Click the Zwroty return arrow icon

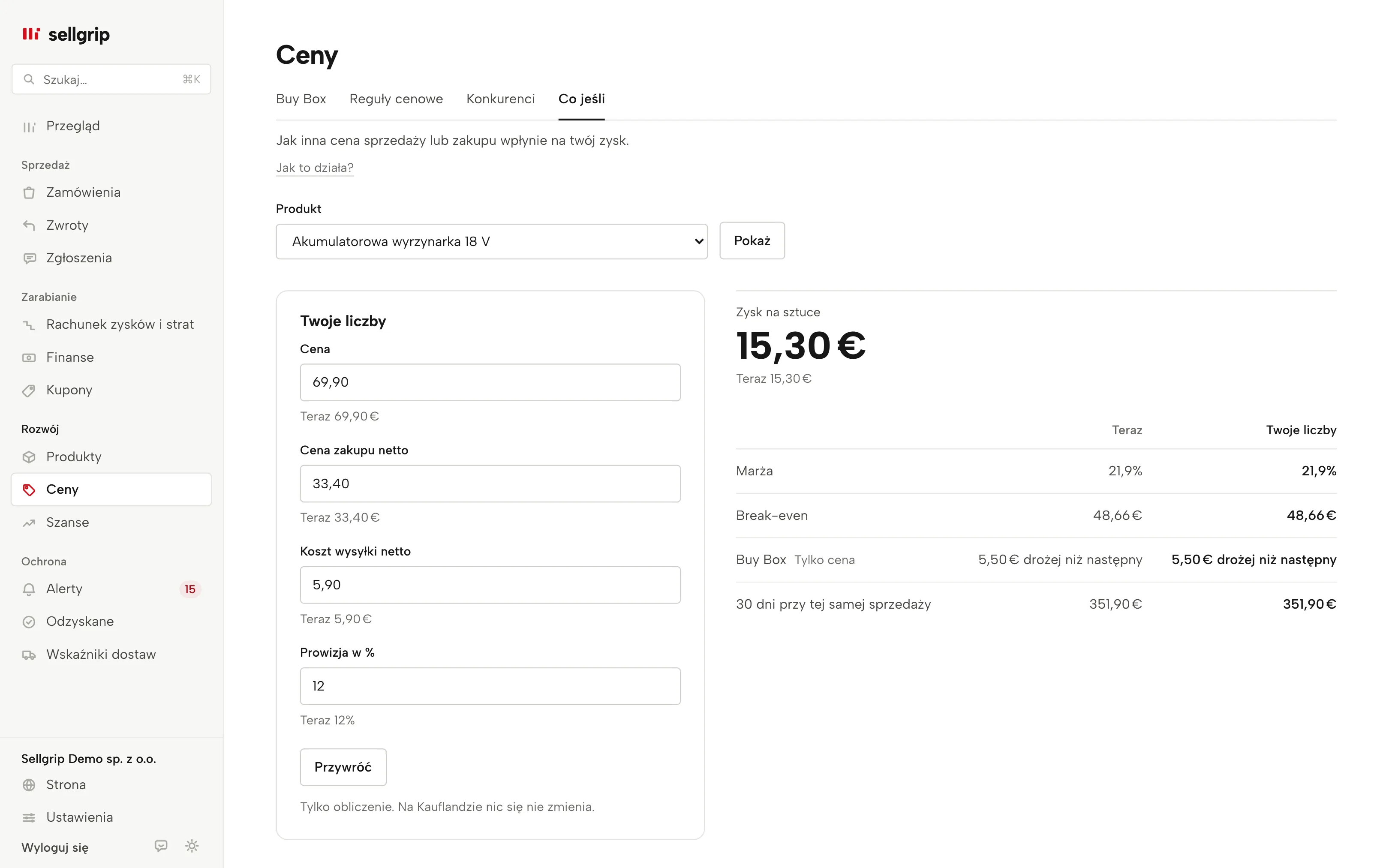pyautogui.click(x=29, y=225)
